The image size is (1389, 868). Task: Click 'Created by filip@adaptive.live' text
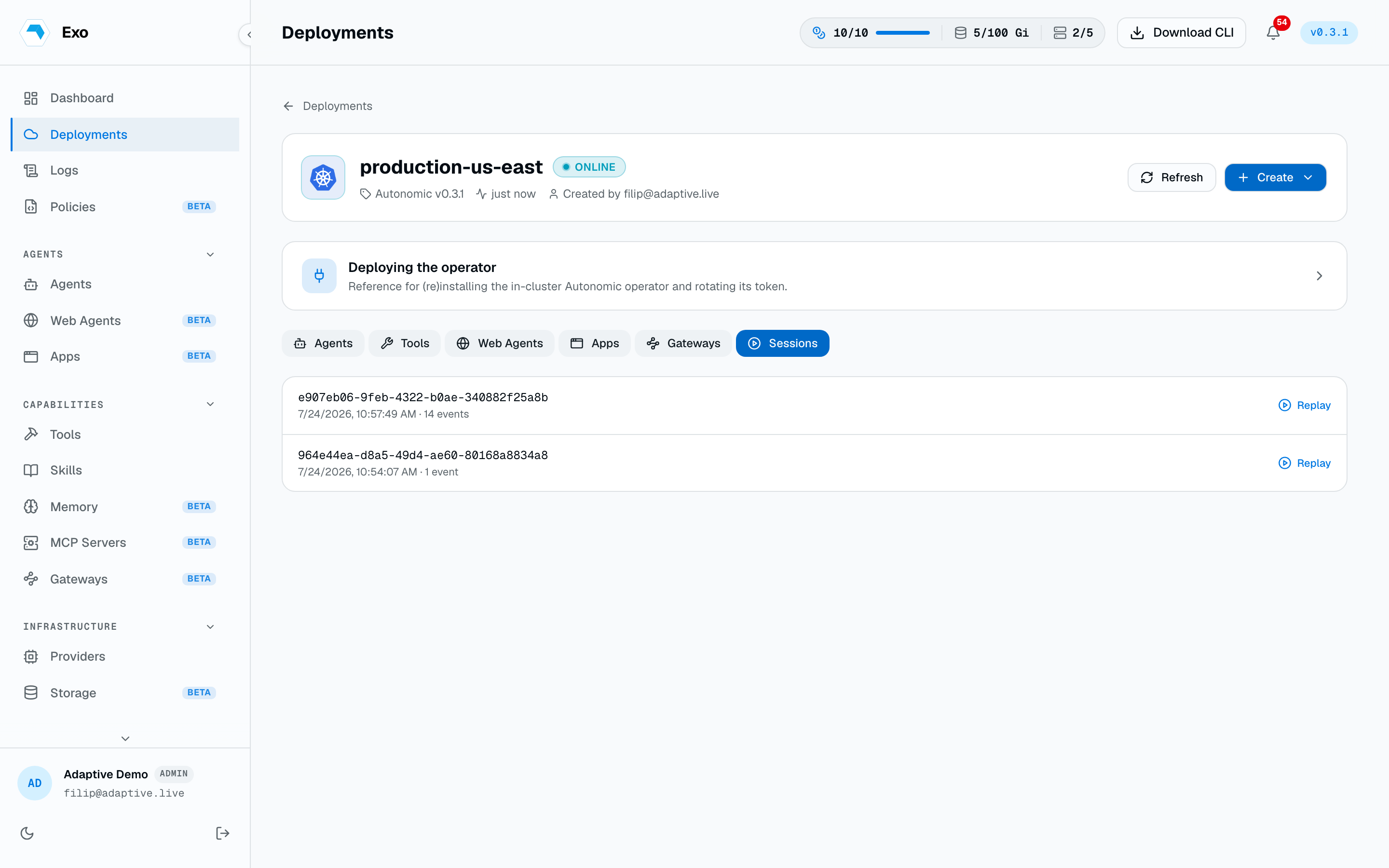point(640,194)
